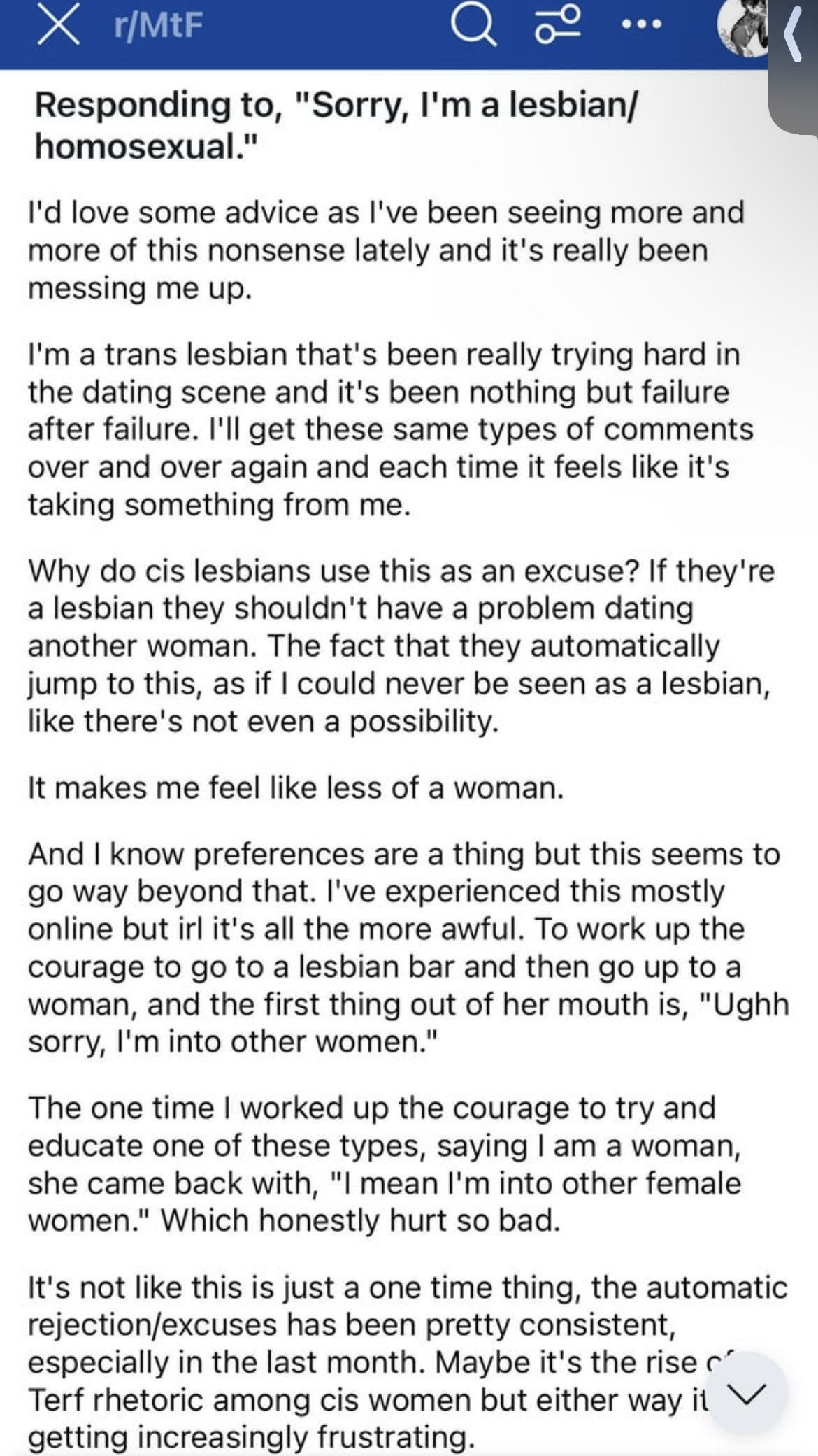Tap the round down-chevron jump button
Image resolution: width=818 pixels, height=1456 pixels.
747,1392
